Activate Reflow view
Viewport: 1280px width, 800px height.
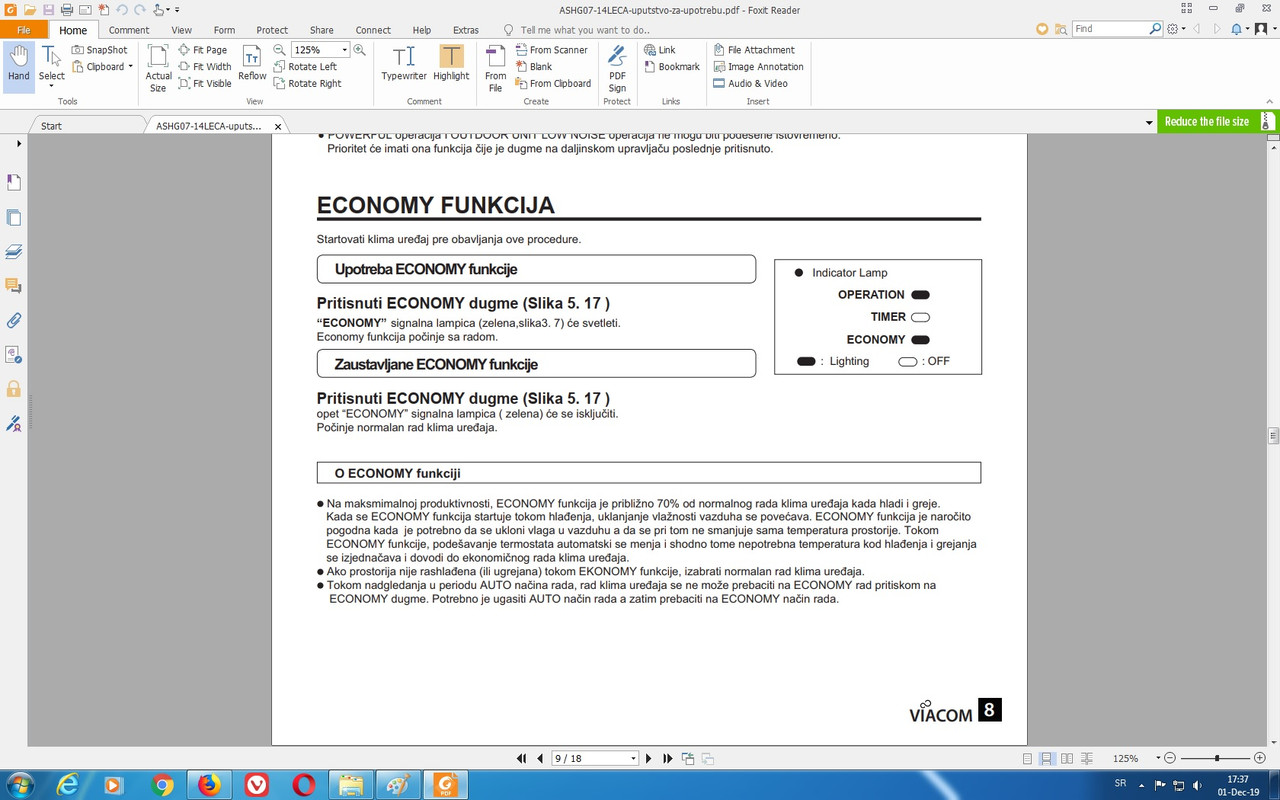click(x=252, y=64)
